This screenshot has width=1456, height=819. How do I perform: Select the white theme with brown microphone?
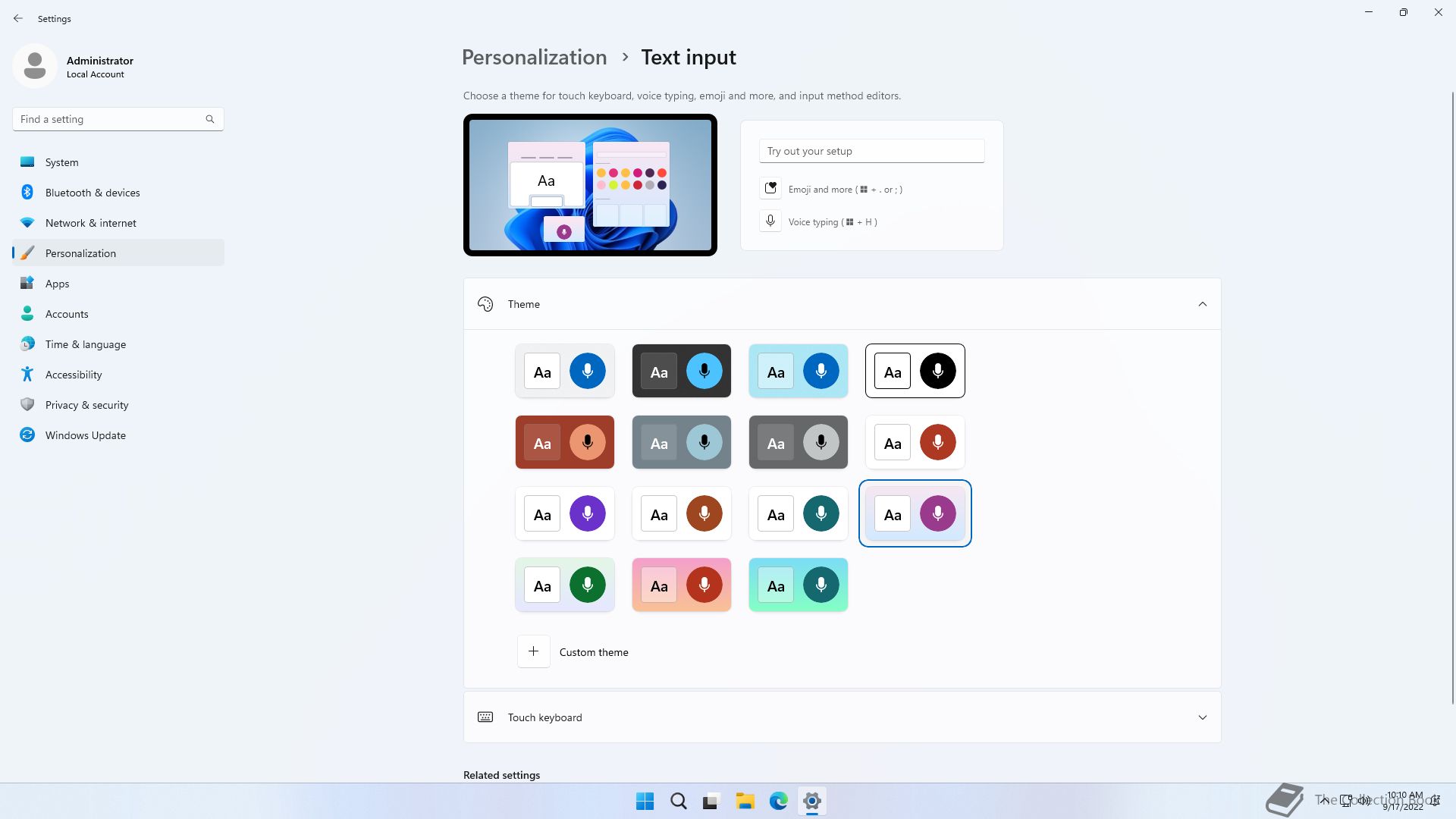682,513
